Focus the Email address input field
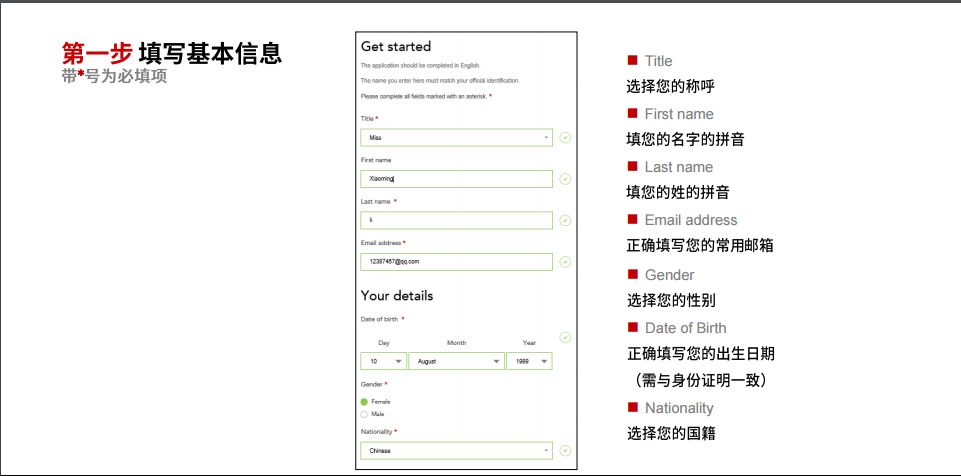 456,262
